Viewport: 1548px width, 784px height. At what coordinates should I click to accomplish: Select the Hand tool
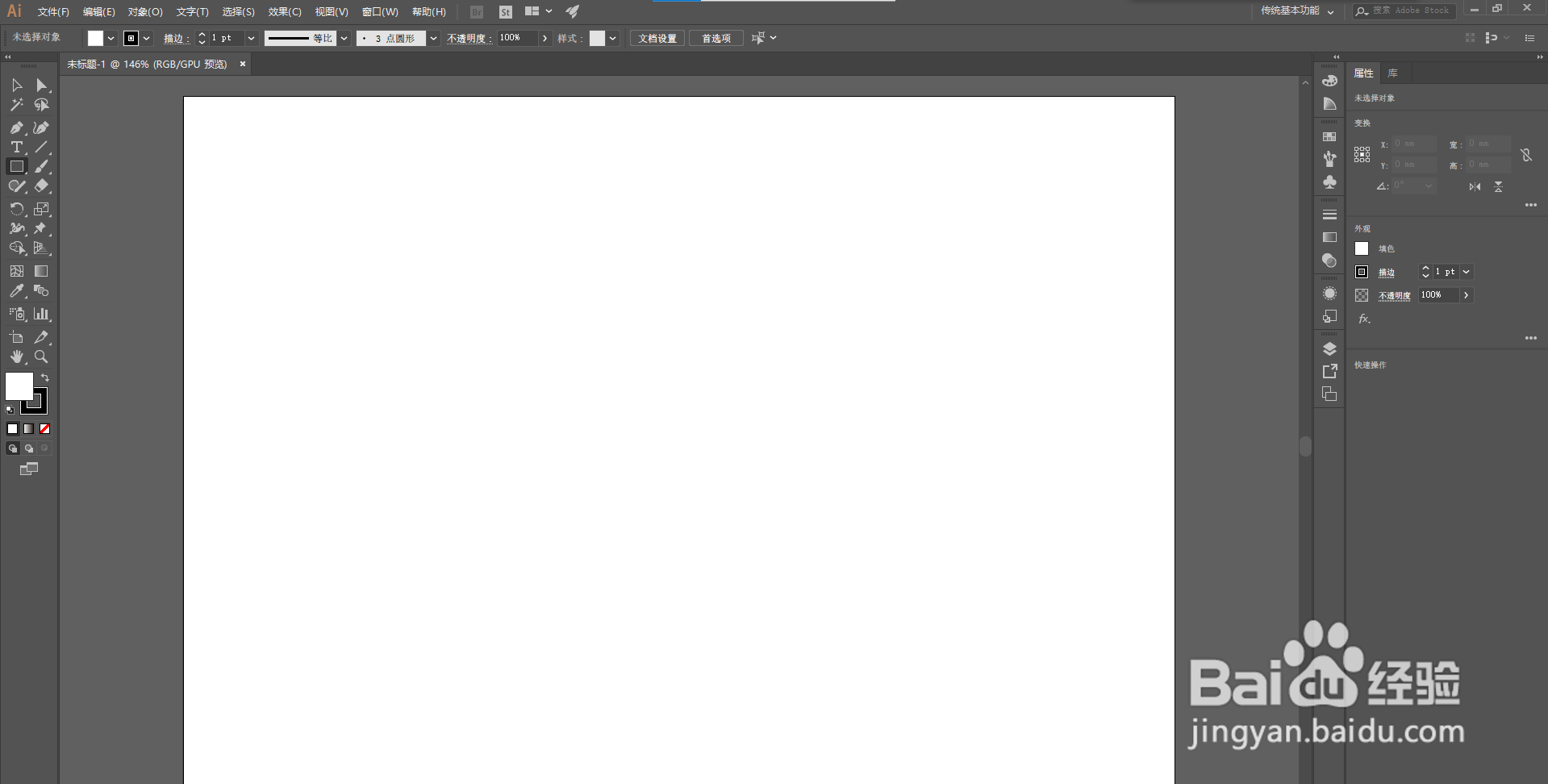(x=17, y=357)
